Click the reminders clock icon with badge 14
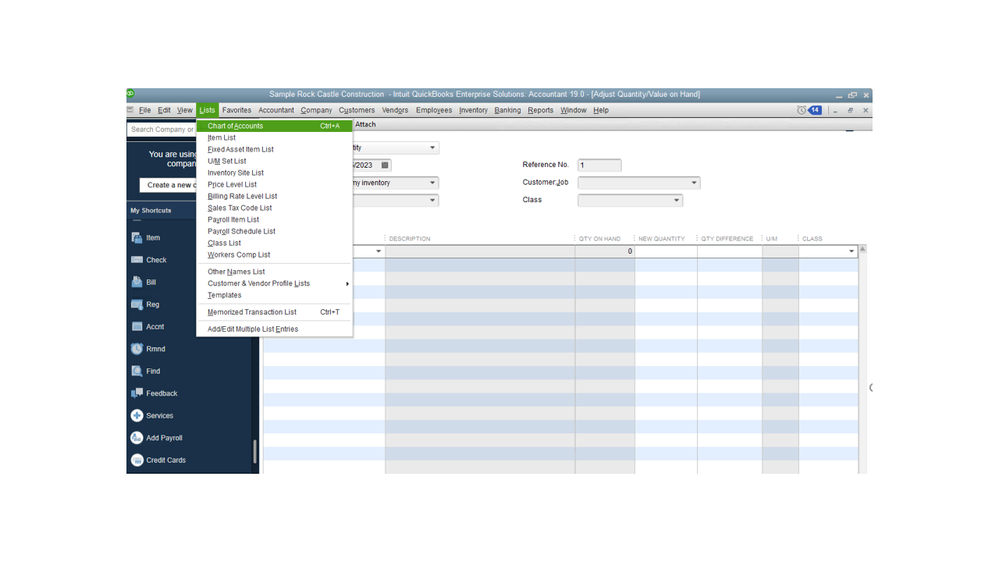Viewport: 999px width, 562px height. point(809,110)
